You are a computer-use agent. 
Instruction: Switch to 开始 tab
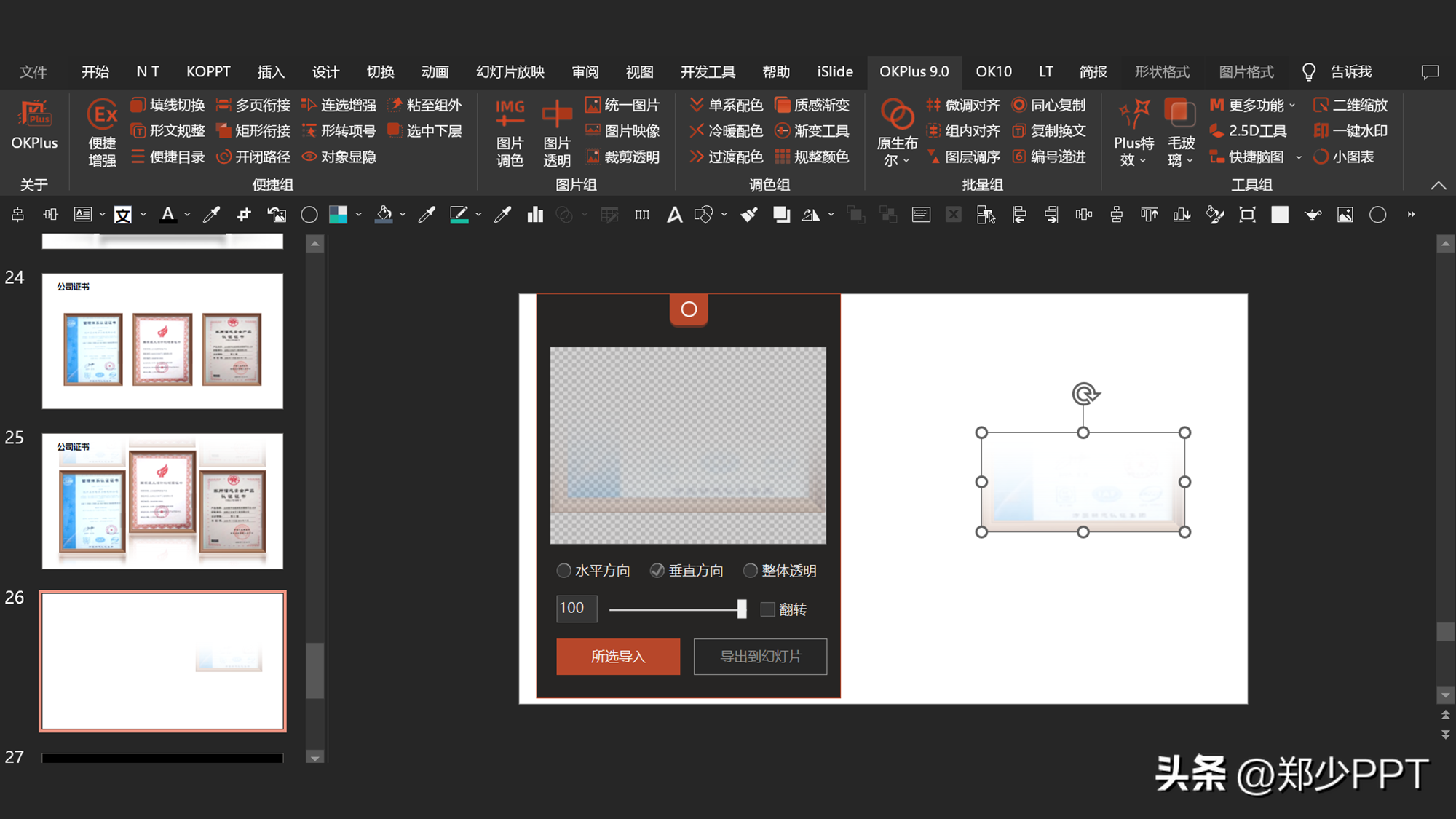95,71
